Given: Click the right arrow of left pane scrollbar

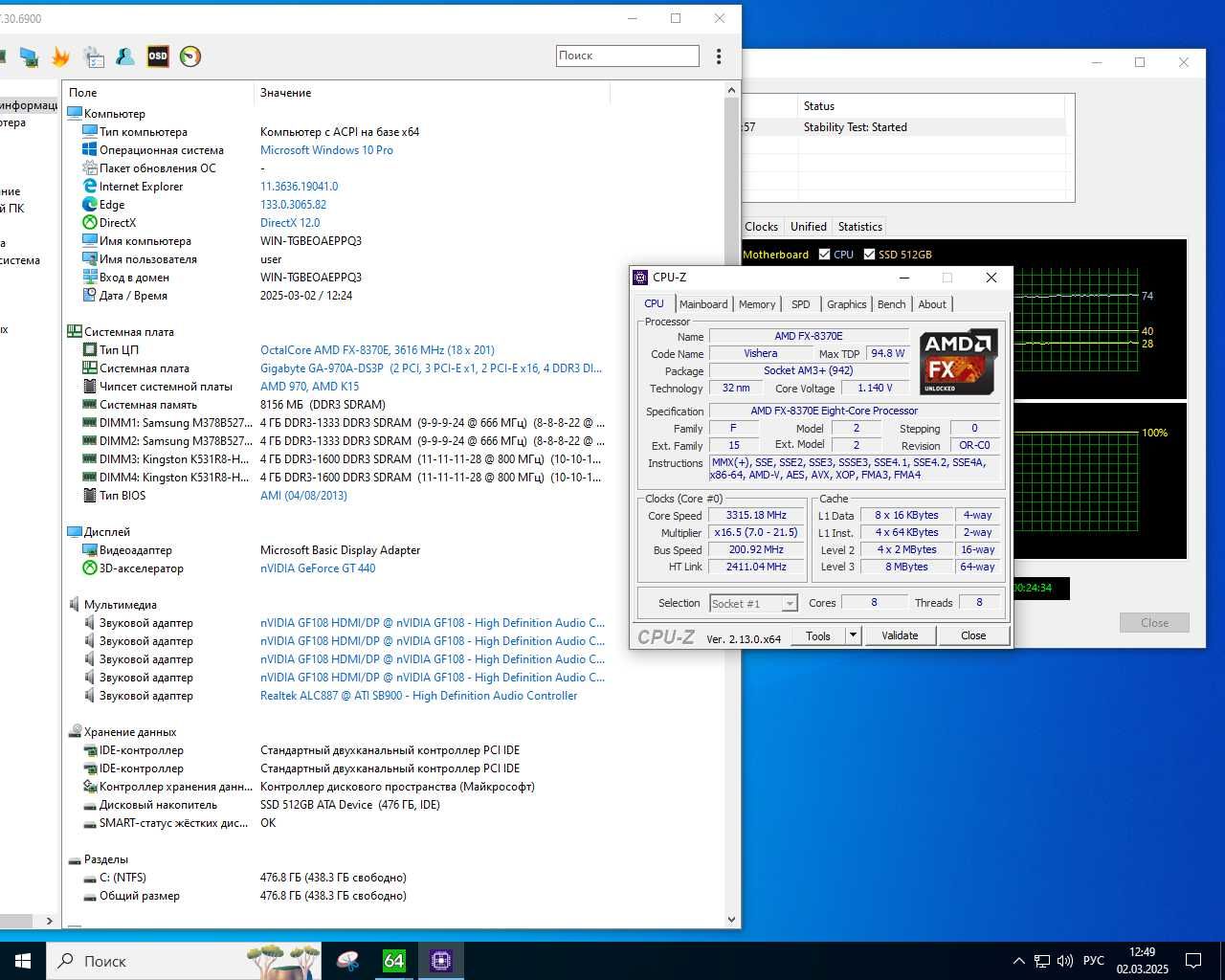Looking at the screenshot, I should (x=50, y=921).
